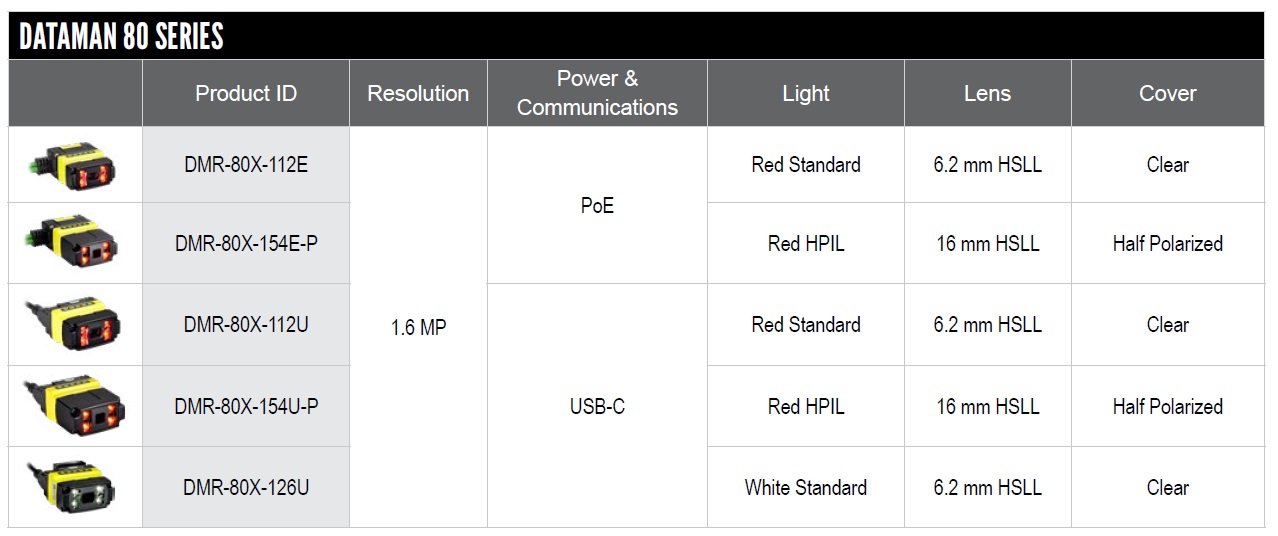Click the DMR-80X-154E-P scanner thumbnail
Screen dimensions: 1278x536
(75, 244)
